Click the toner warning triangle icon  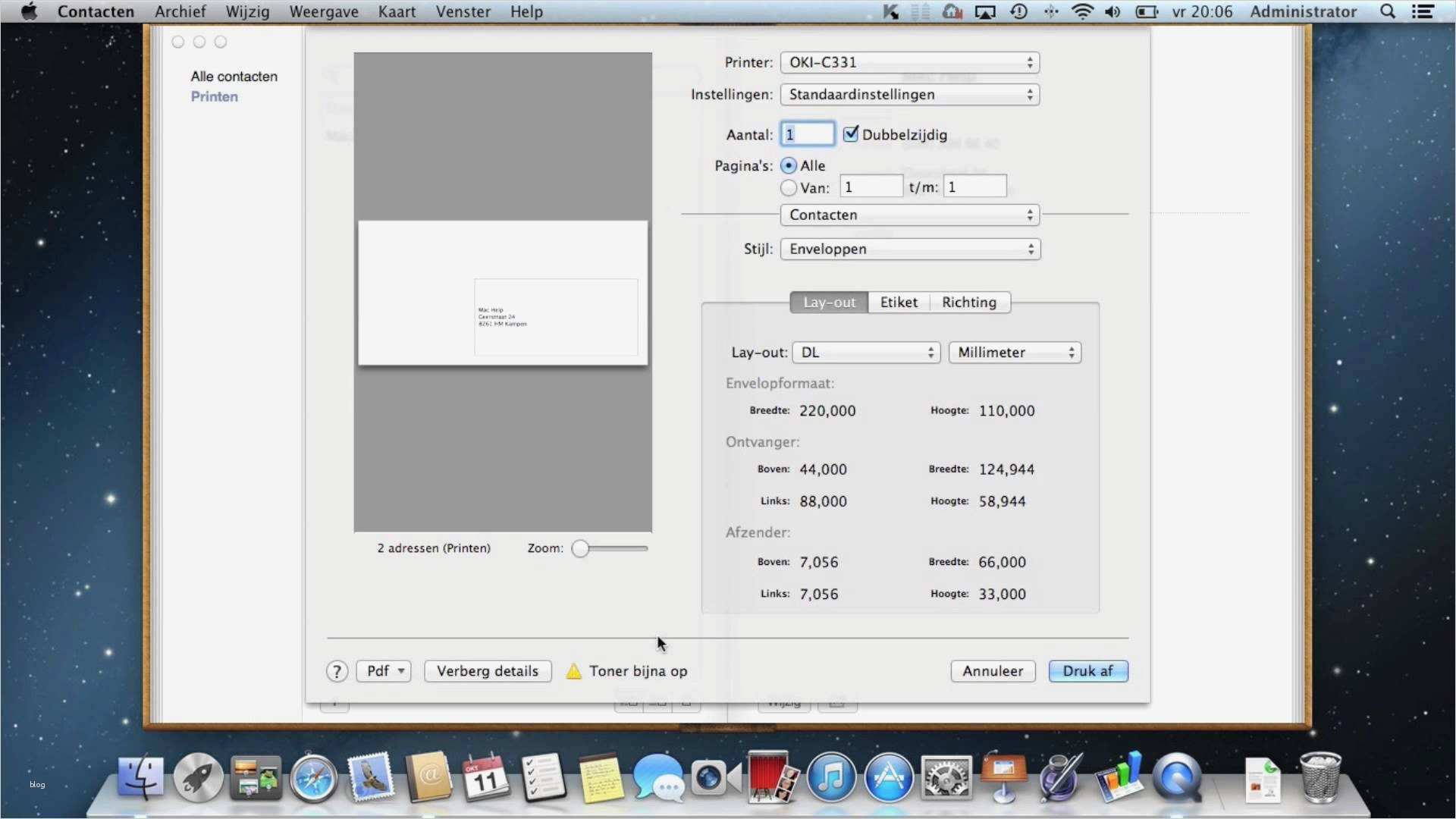(574, 671)
